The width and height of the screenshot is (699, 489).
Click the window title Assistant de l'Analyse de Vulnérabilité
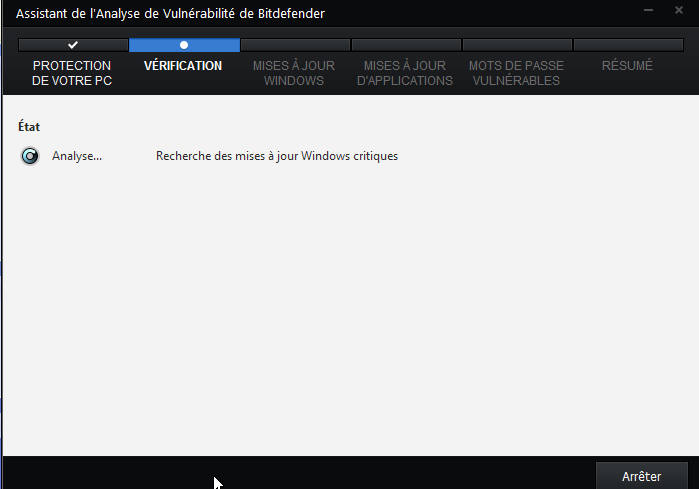click(170, 13)
